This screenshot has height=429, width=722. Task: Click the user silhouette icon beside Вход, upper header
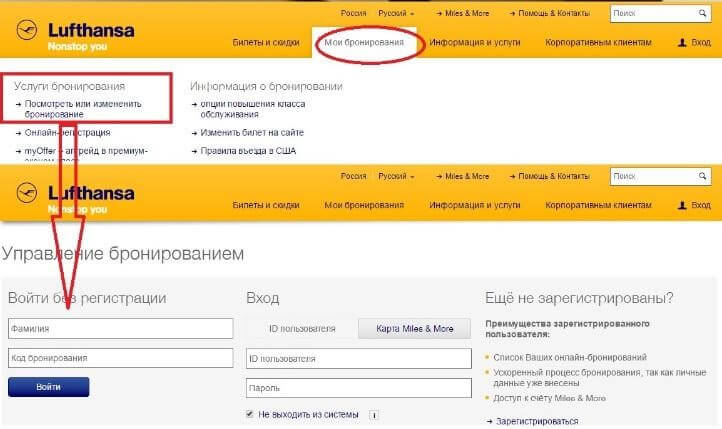point(682,42)
